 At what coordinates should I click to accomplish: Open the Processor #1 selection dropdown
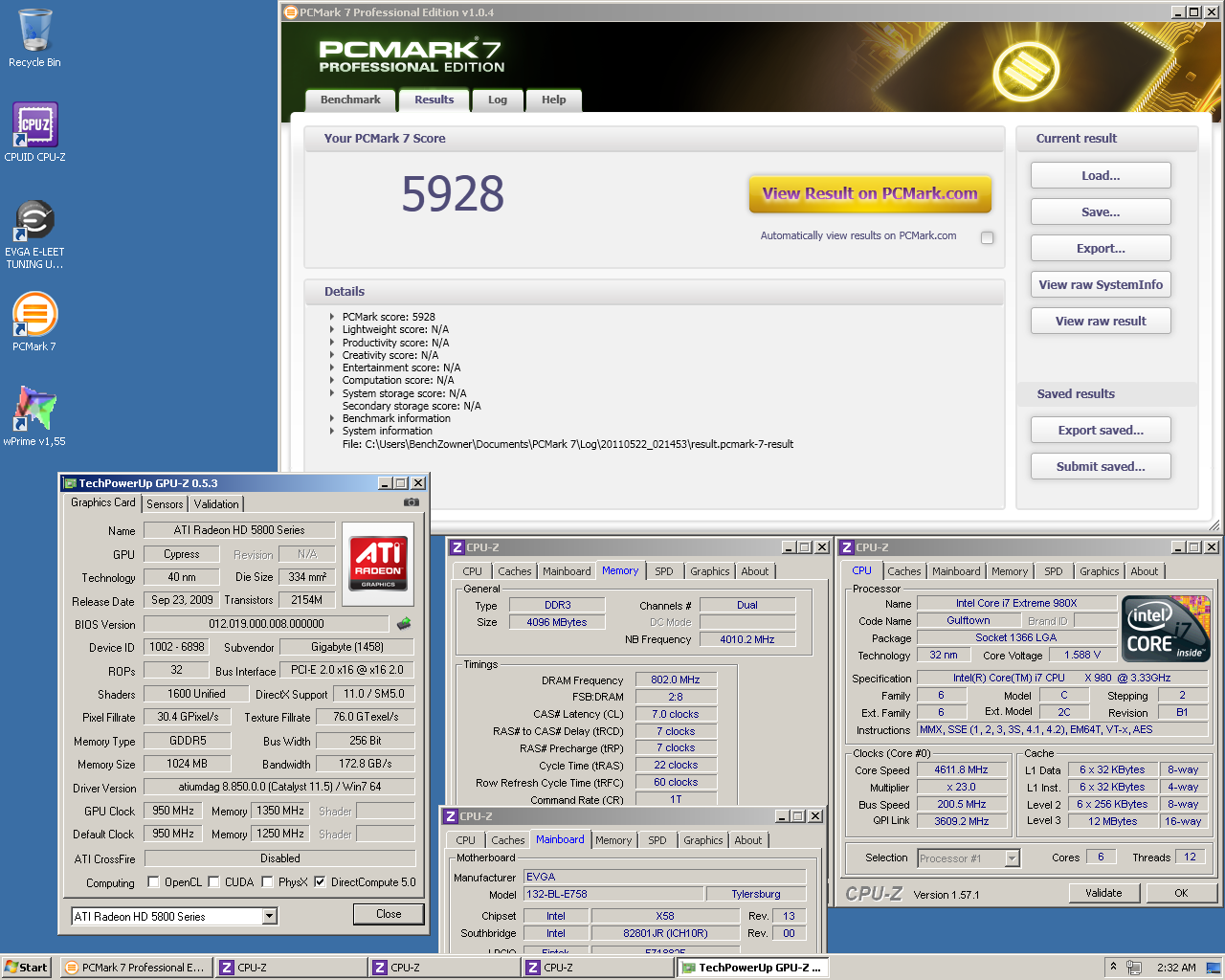point(1012,858)
